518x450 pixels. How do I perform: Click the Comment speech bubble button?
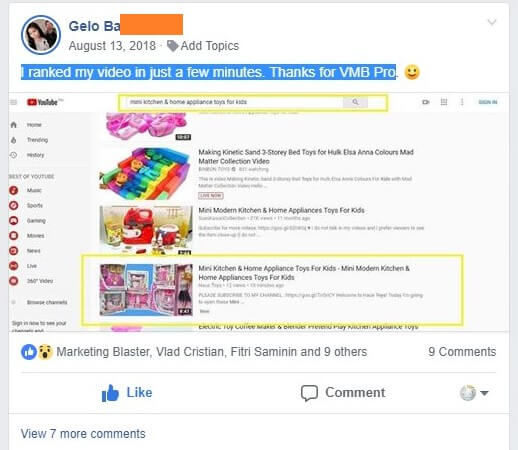[343, 393]
